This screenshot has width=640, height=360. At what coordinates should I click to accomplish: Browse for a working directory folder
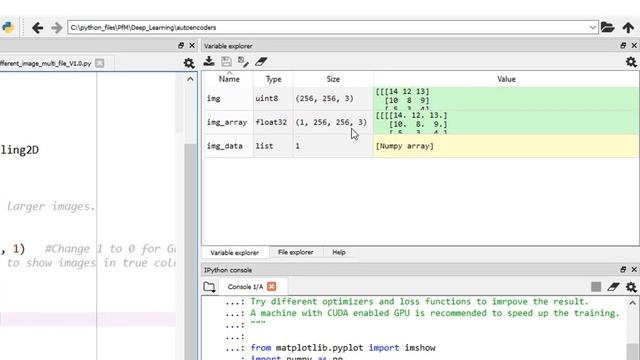click(607, 27)
